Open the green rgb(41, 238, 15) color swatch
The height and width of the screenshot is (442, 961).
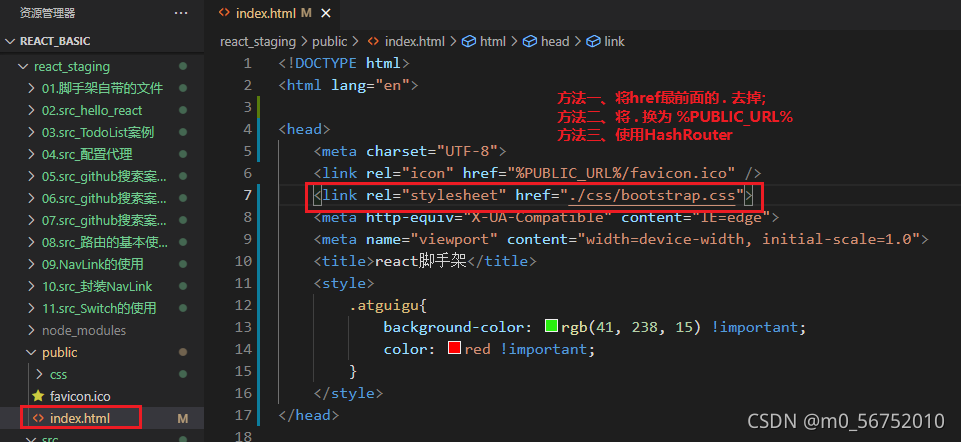pyautogui.click(x=551, y=327)
